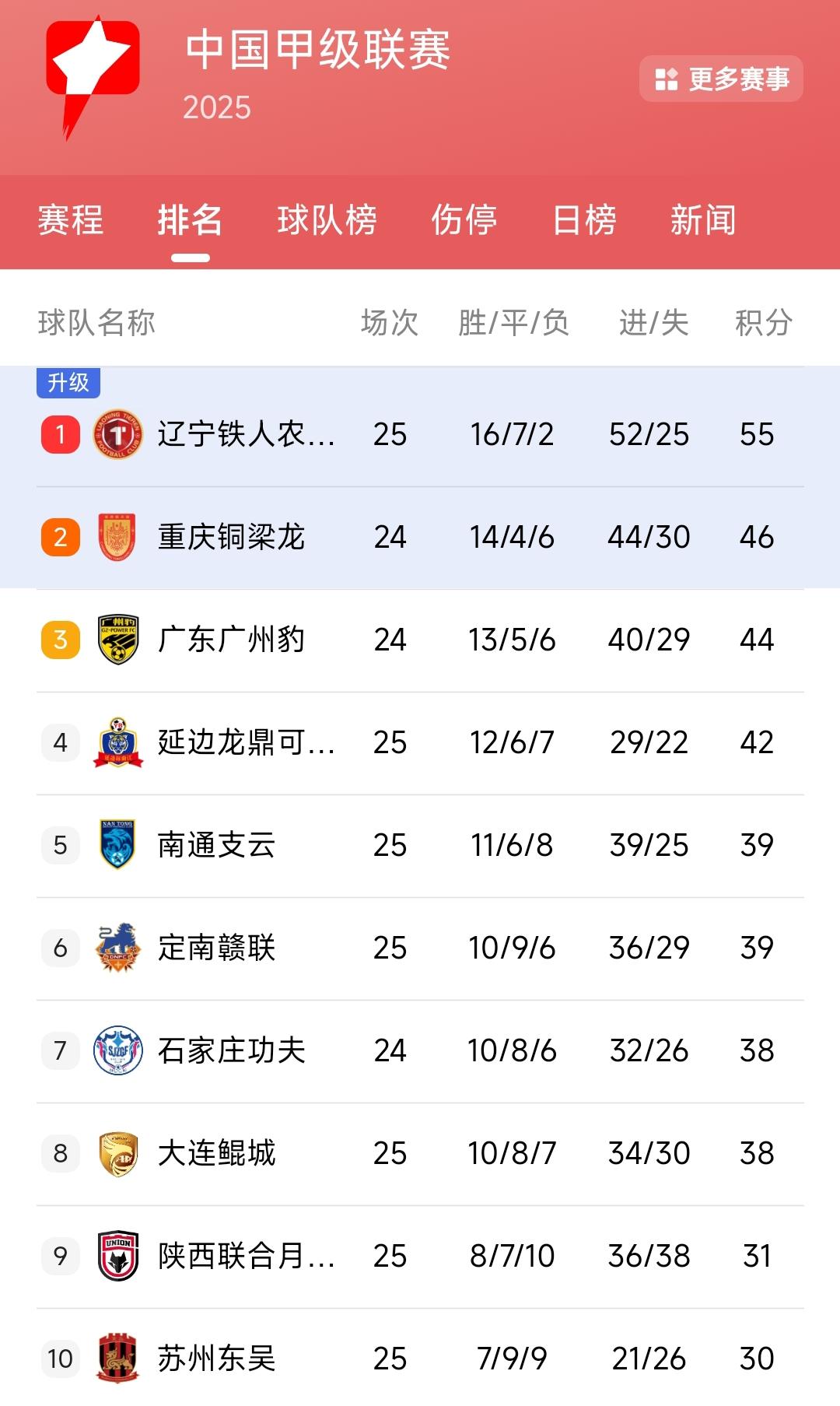The height and width of the screenshot is (1406, 840).
Task: Open the 更多赛事 button
Action: 721,79
